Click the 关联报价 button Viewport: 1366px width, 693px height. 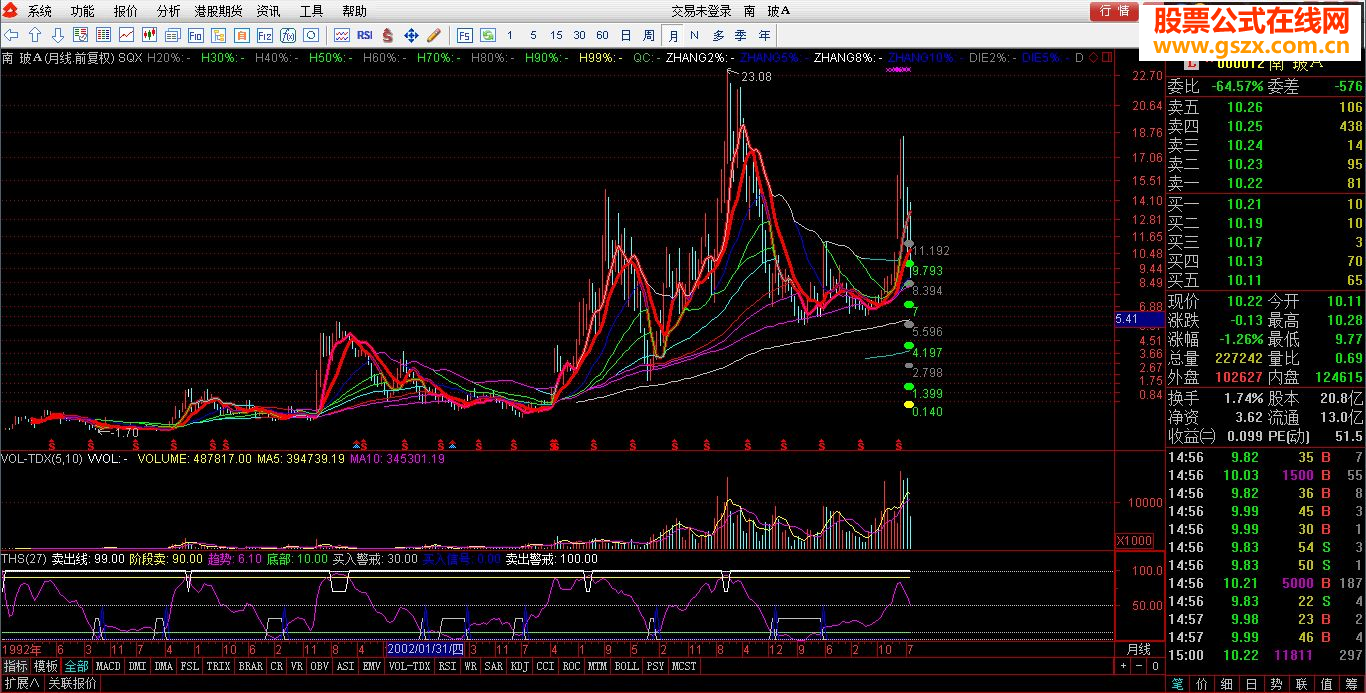(73, 684)
